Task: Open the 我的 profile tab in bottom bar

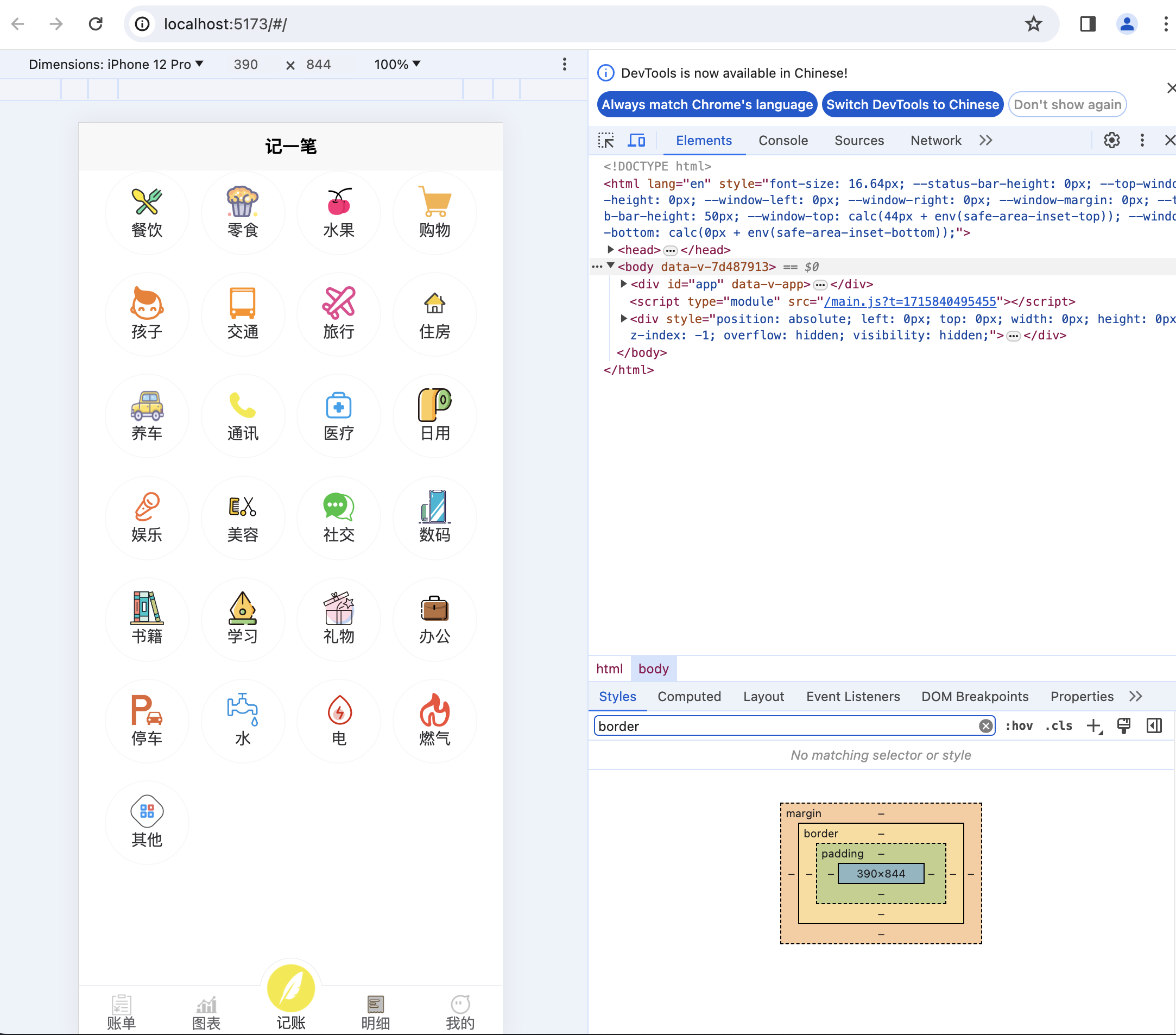Action: (x=460, y=1012)
